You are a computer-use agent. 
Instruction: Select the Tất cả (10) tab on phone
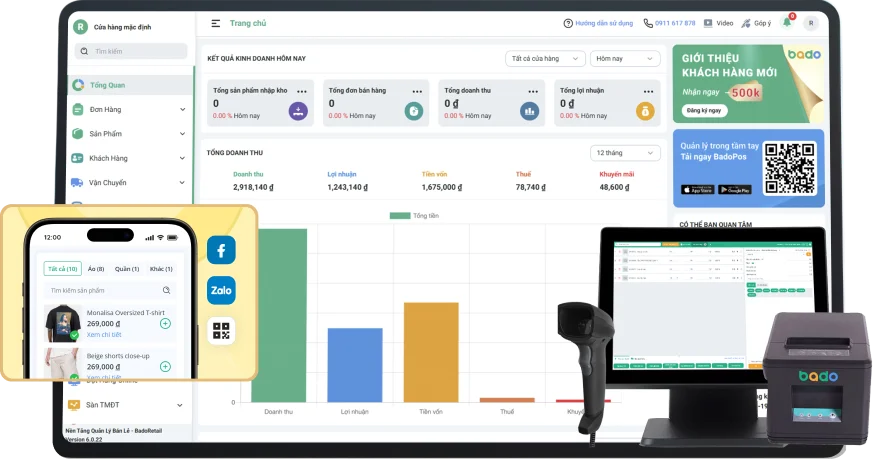point(63,269)
